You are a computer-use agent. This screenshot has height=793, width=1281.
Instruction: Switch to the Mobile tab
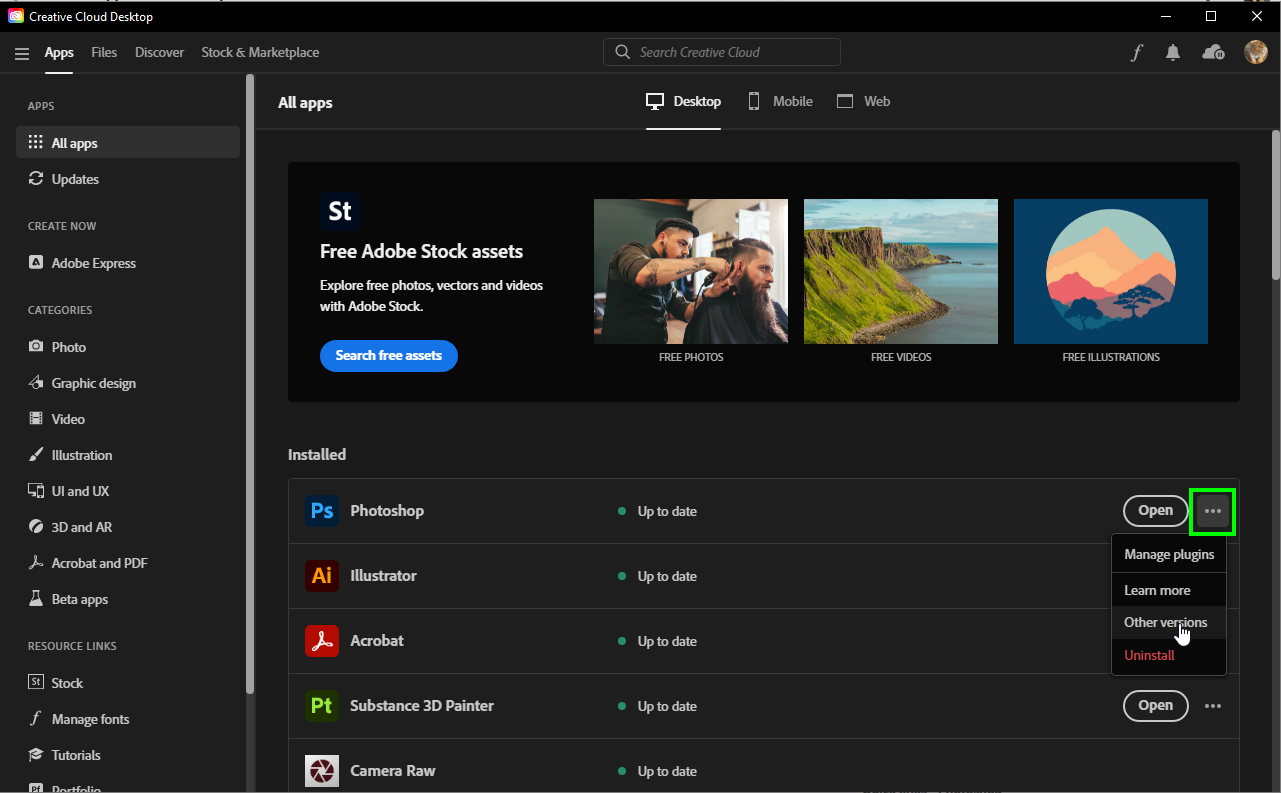click(780, 101)
